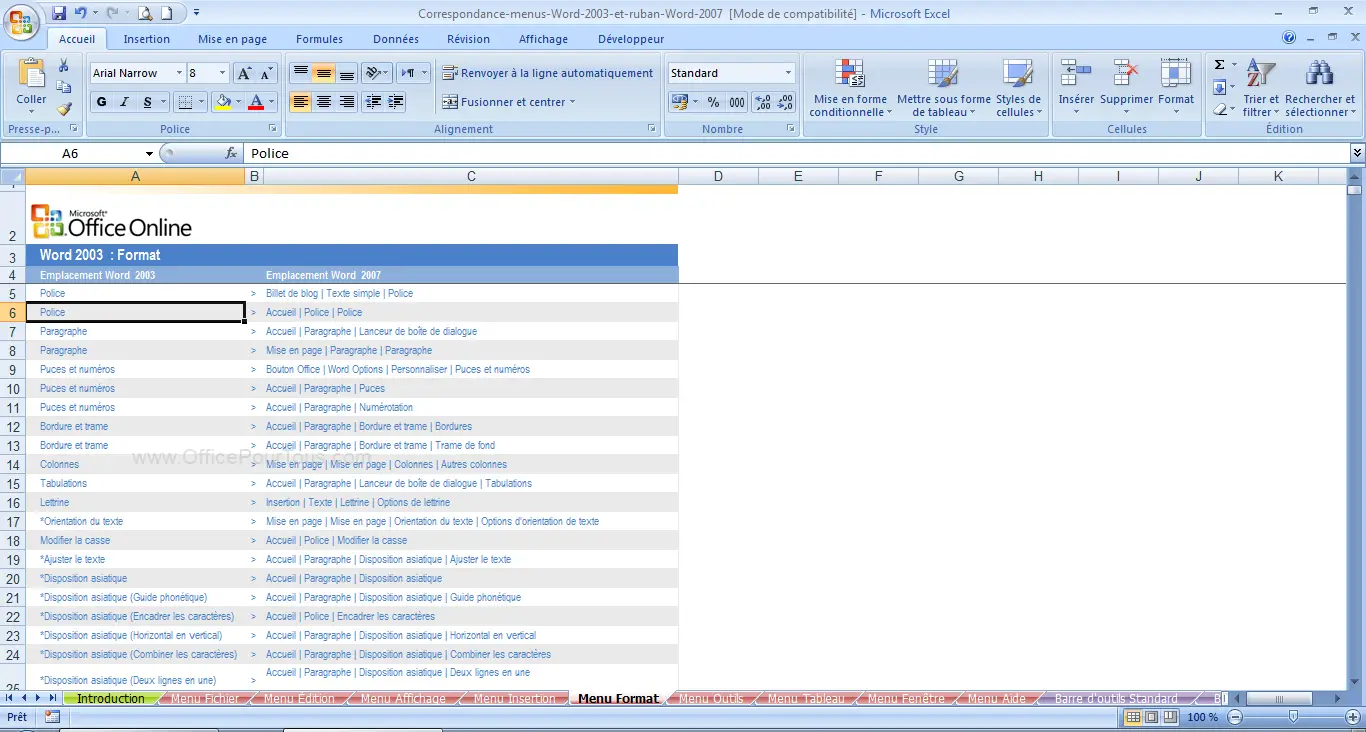Center text horizontally in cell
The image size is (1366, 732).
coord(323,102)
